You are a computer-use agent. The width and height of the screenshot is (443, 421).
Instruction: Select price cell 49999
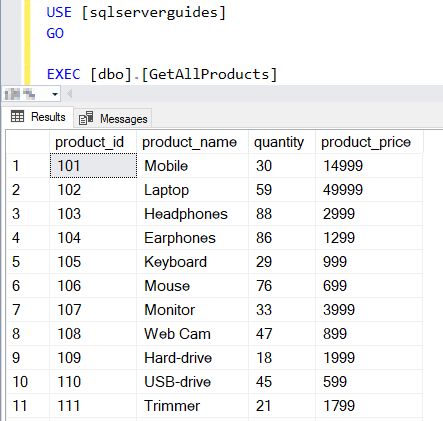tap(369, 190)
